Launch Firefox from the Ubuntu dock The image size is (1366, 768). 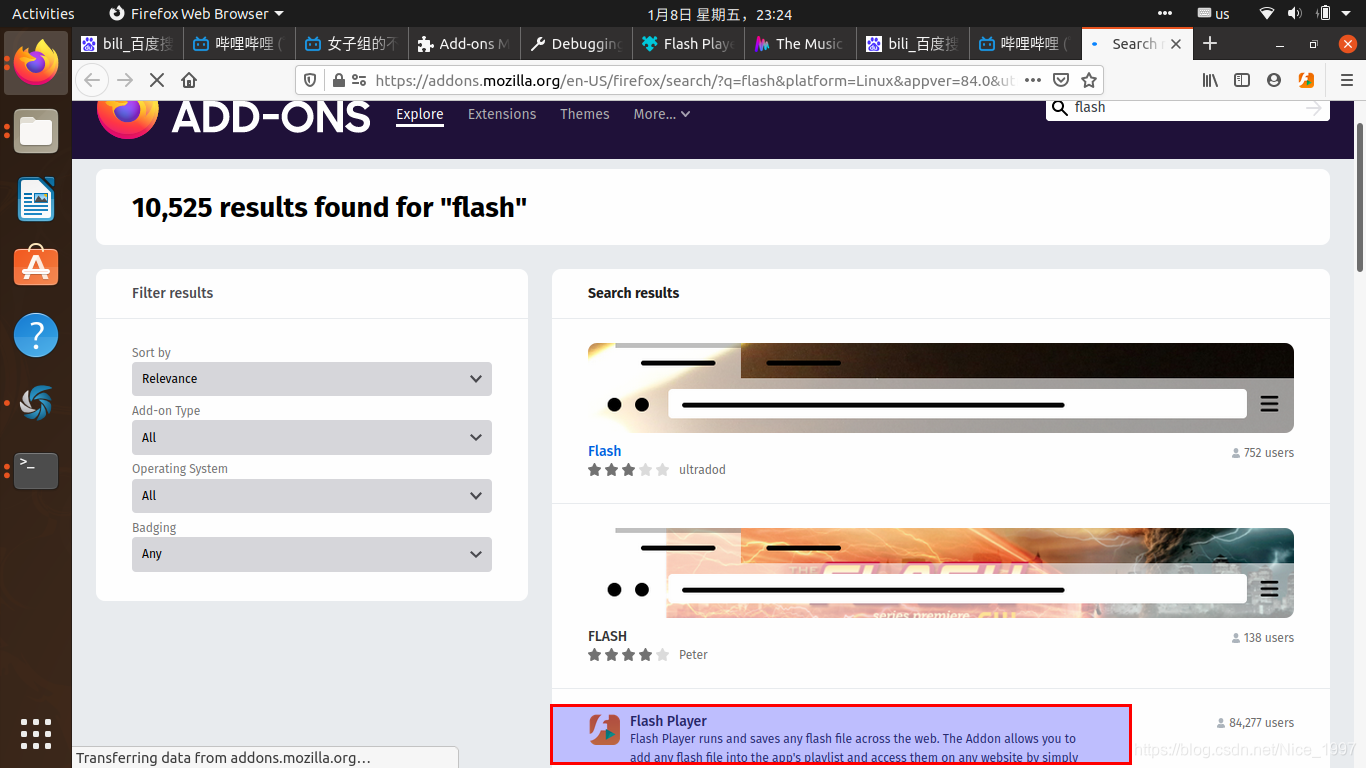(x=36, y=63)
